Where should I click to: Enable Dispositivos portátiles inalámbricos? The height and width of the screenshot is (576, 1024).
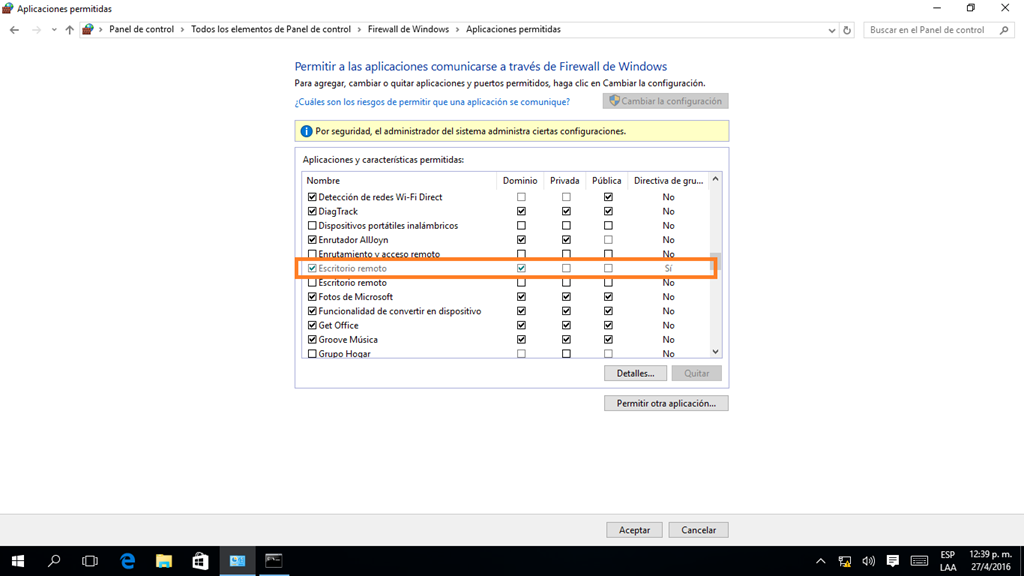click(312, 225)
